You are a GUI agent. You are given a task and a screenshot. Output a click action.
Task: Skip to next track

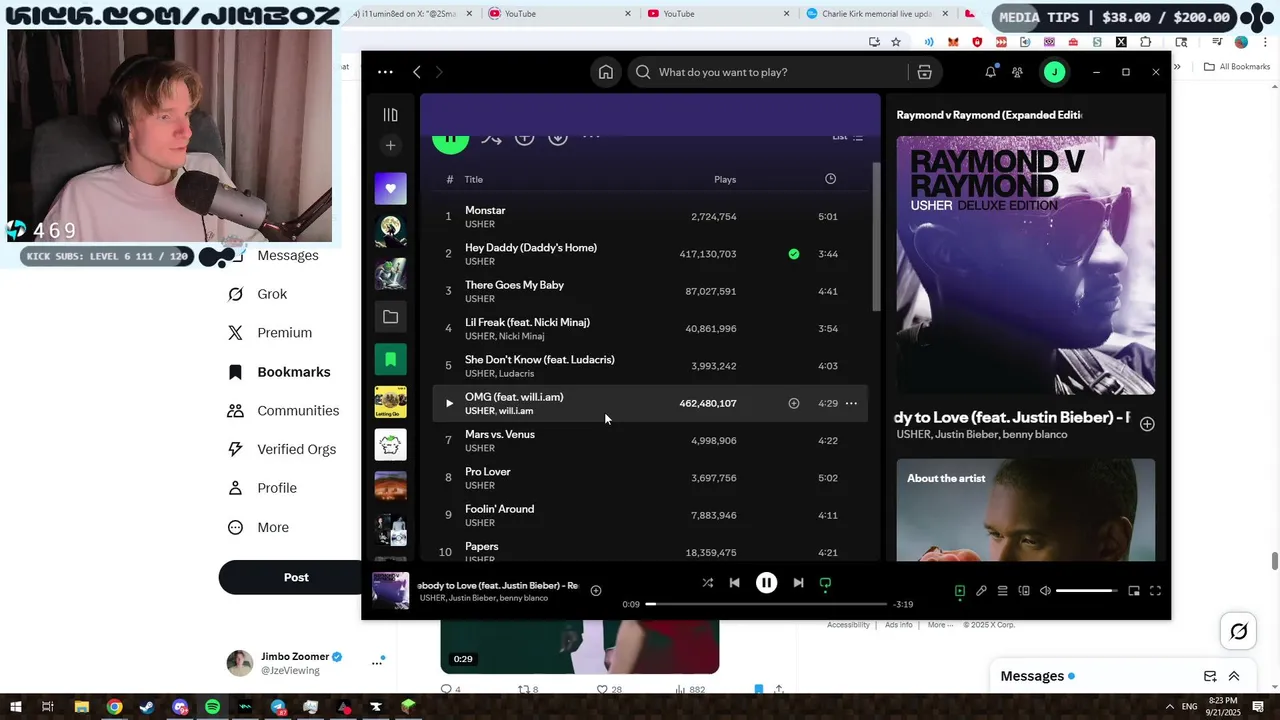click(x=798, y=583)
